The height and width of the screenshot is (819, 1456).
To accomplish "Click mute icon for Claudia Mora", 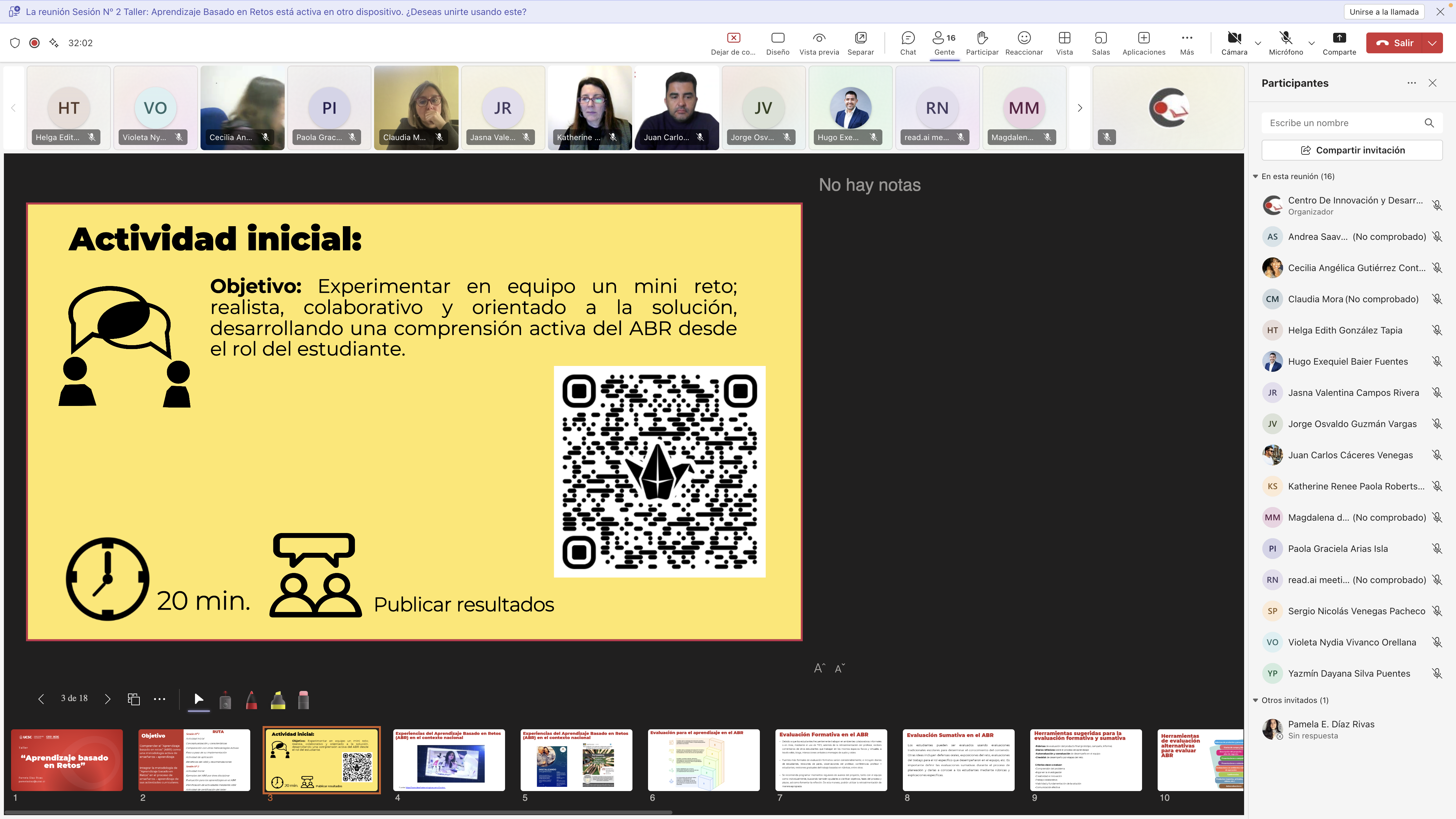I will click(1437, 299).
